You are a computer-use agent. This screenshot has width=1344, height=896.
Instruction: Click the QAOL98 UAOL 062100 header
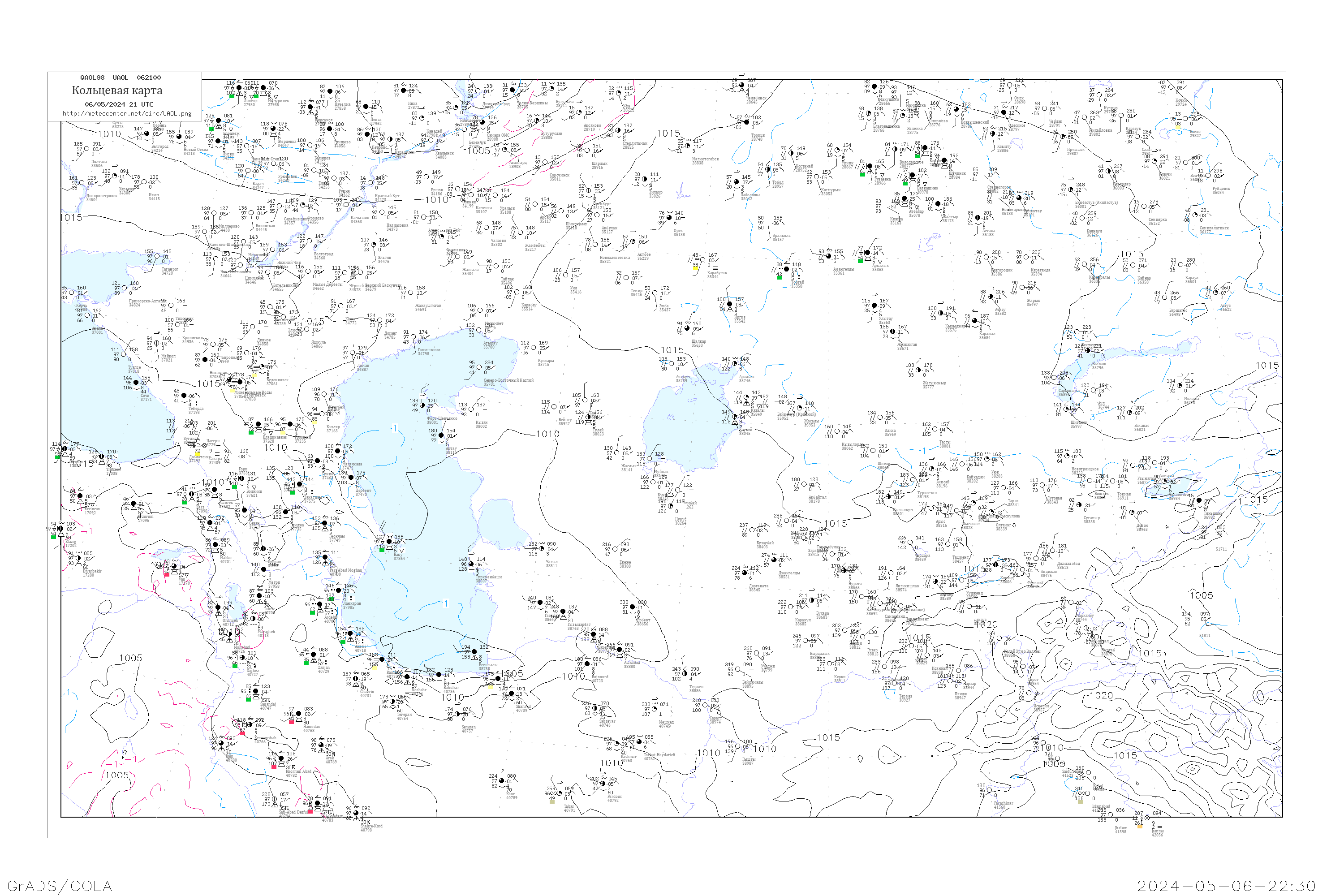pyautogui.click(x=121, y=78)
